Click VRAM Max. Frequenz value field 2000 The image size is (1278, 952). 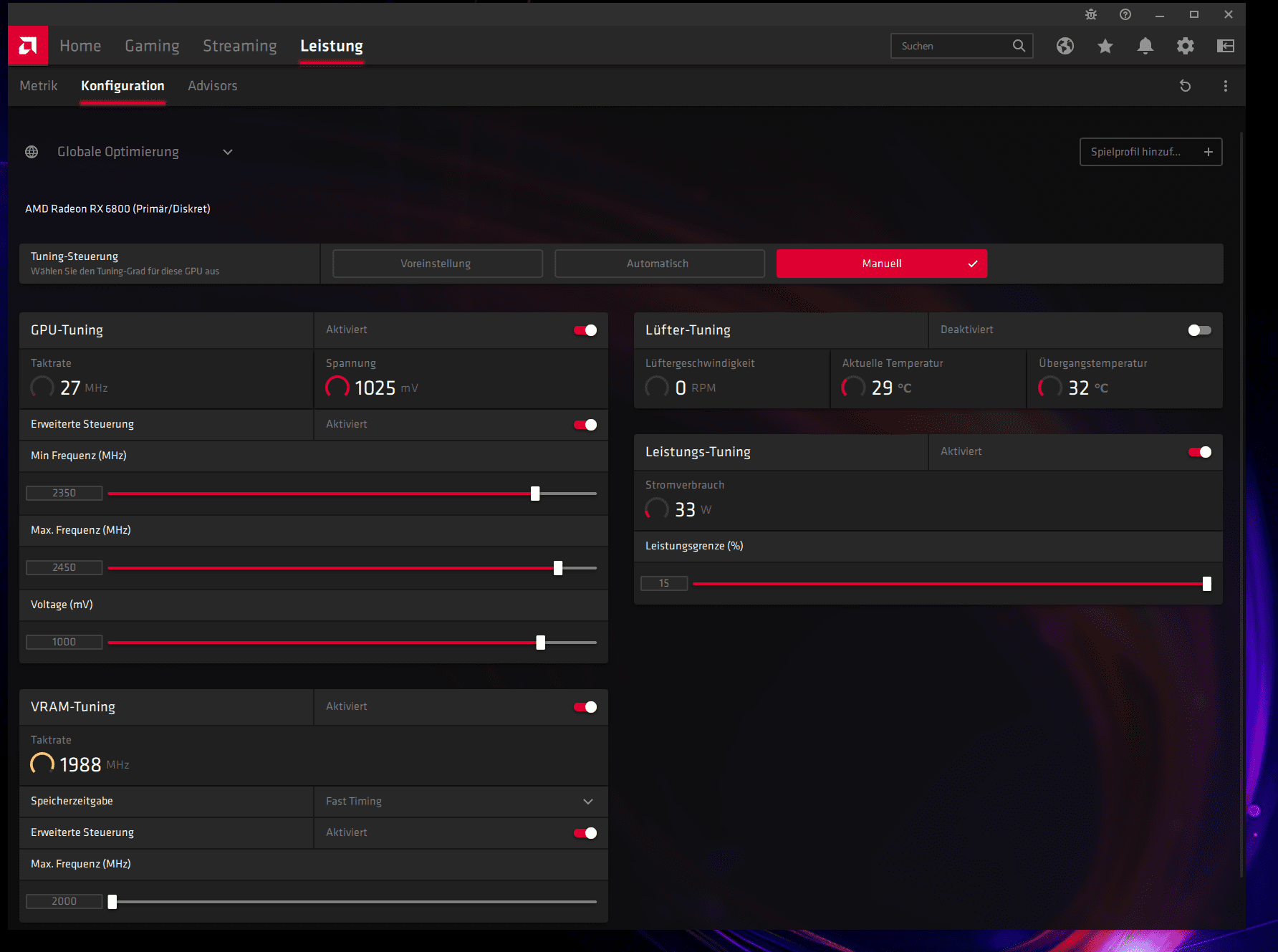pos(64,901)
